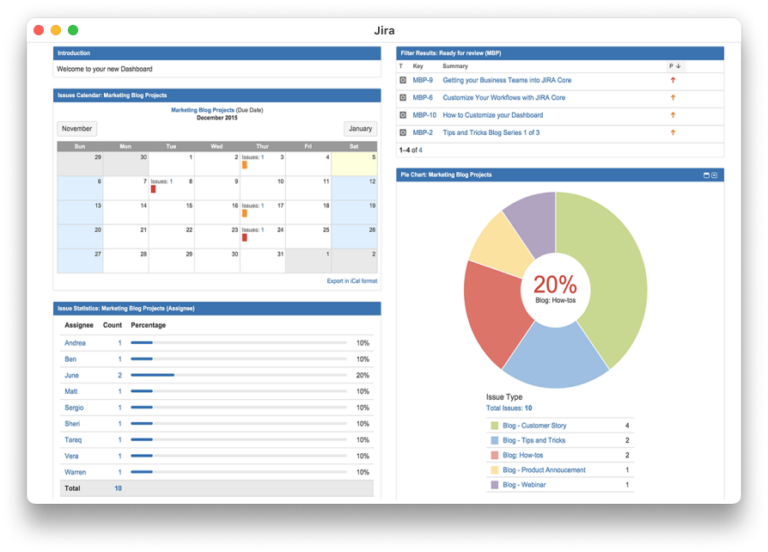This screenshot has width=768, height=552.
Task: Open Tips and Tricks Blog Series 1 of 3
Action: [491, 133]
